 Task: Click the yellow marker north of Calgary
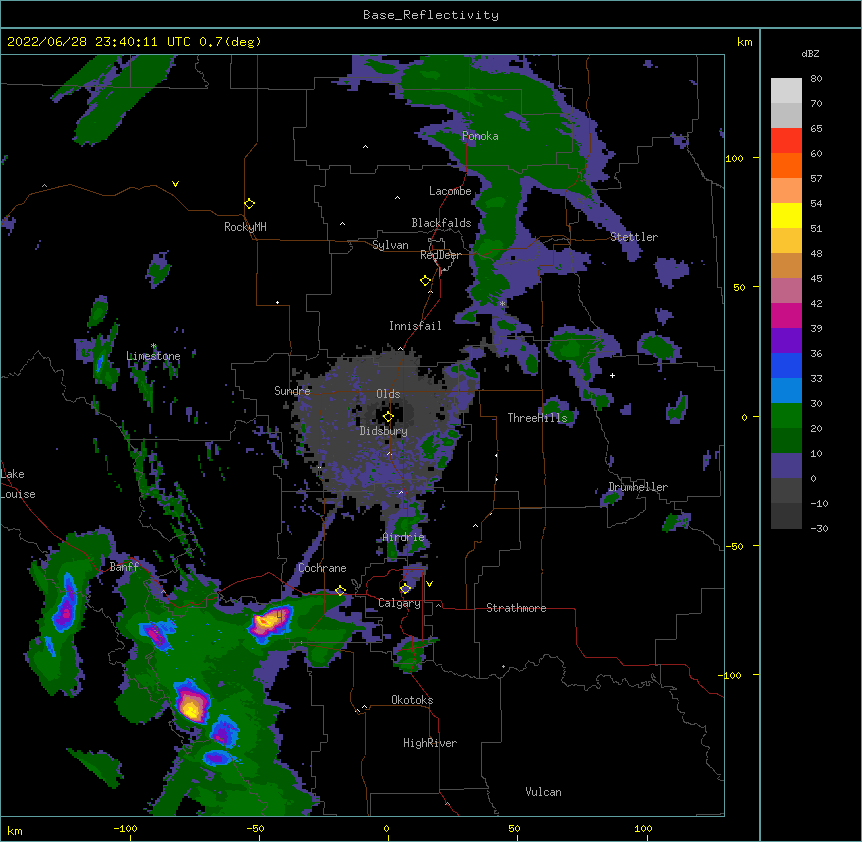(x=405, y=589)
